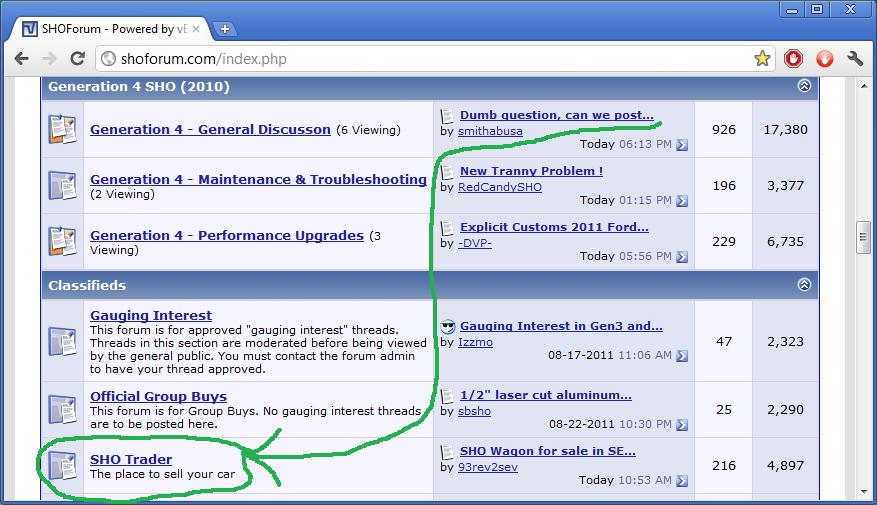
Task: Click post icon beside '1/2" laser cut aluminum'
Action: (x=447, y=395)
